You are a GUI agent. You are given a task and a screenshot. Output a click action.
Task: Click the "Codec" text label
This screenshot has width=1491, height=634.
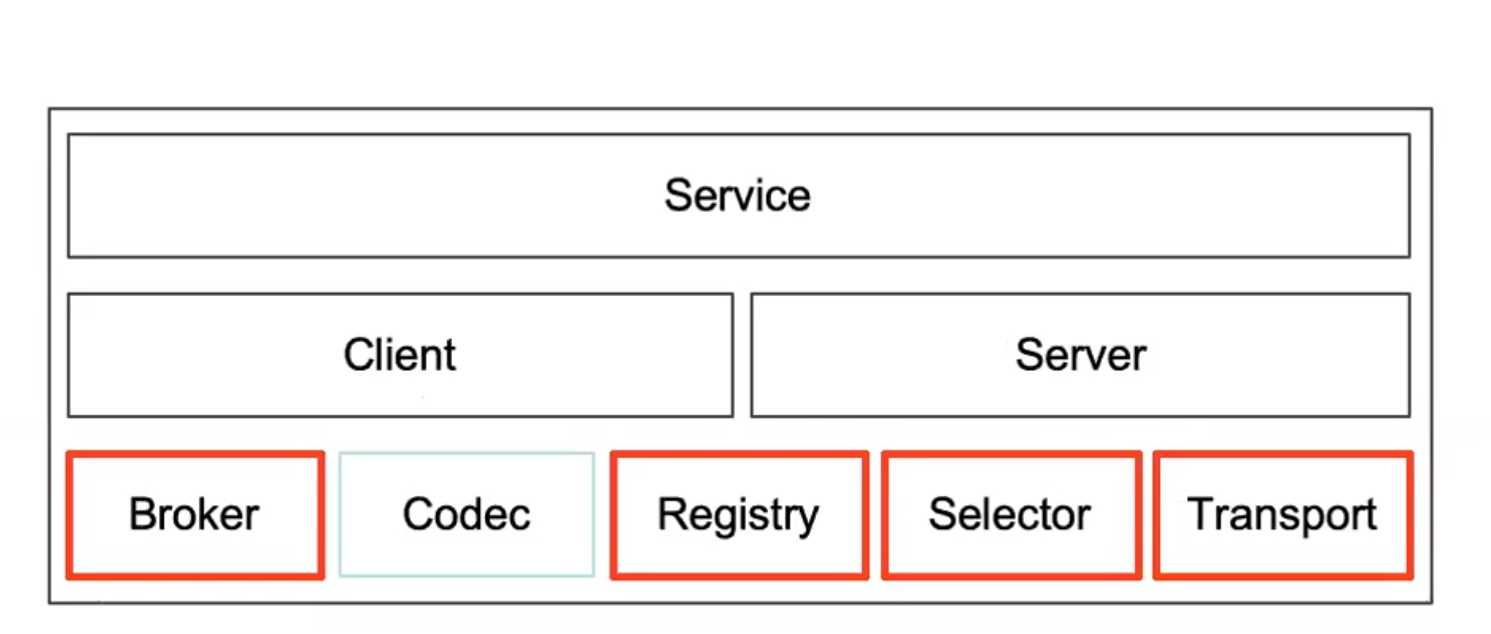(466, 515)
